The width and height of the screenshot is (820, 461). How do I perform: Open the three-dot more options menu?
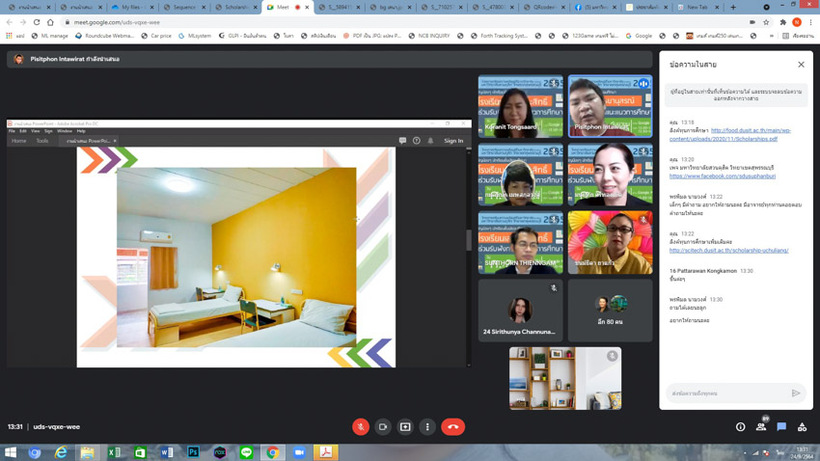pyautogui.click(x=427, y=426)
